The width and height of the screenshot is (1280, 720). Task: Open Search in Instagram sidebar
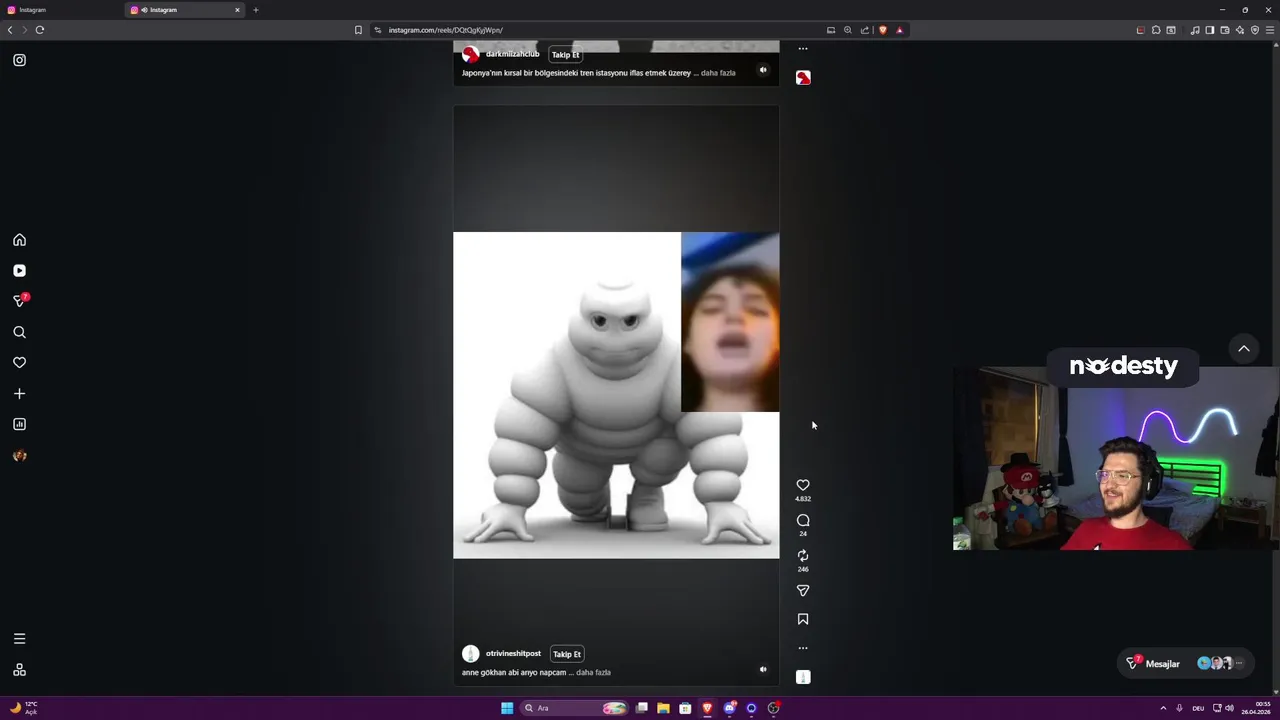[x=19, y=332]
